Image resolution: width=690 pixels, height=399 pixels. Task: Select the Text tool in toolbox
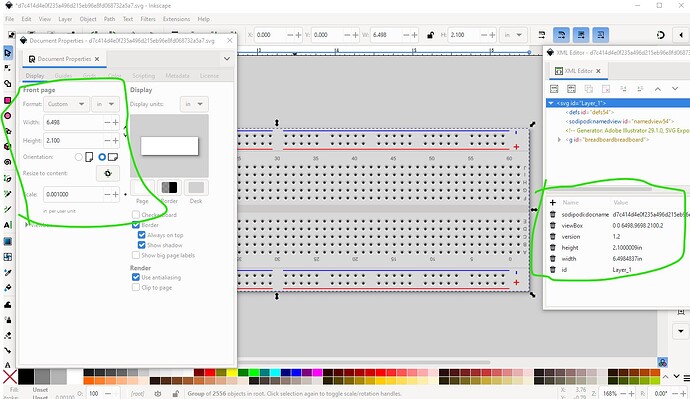click(x=7, y=225)
